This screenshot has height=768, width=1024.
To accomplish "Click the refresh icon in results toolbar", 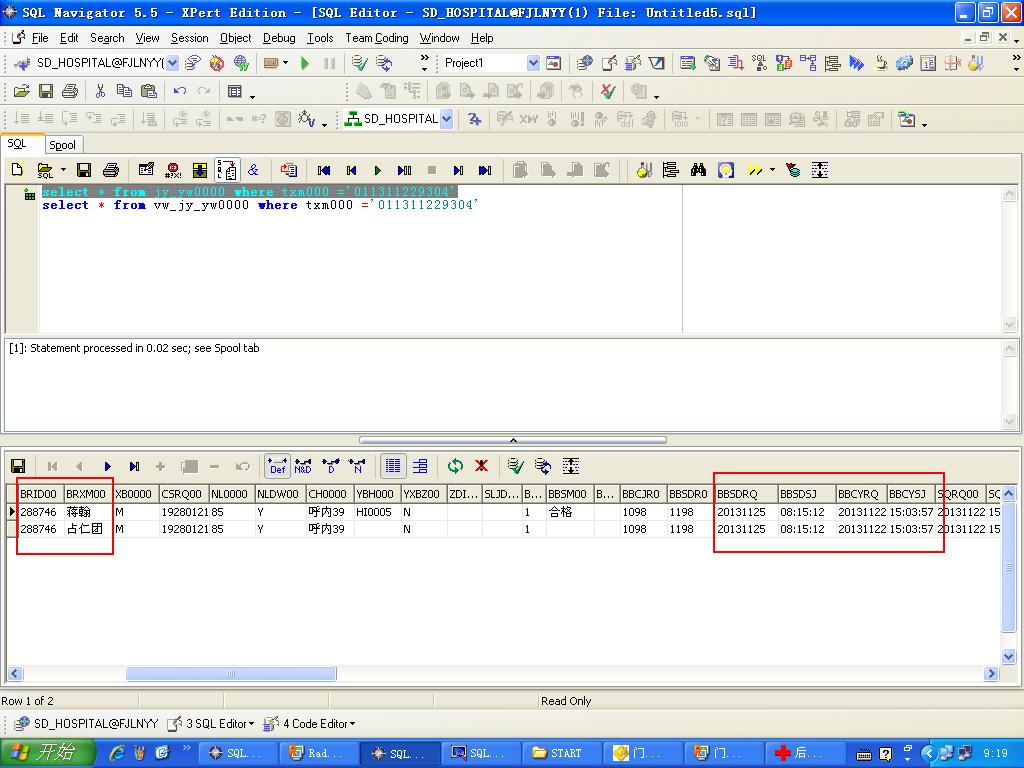I will 455,466.
